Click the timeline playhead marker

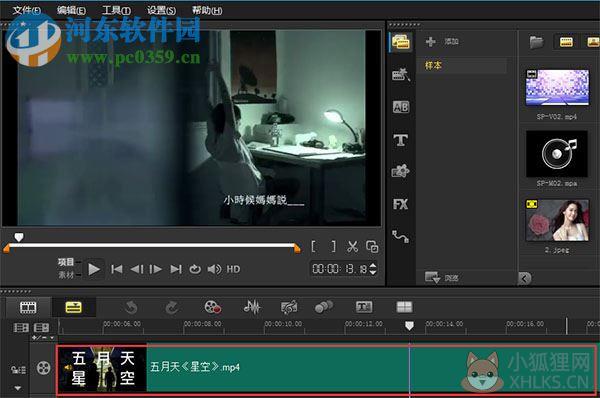pyautogui.click(x=409, y=326)
